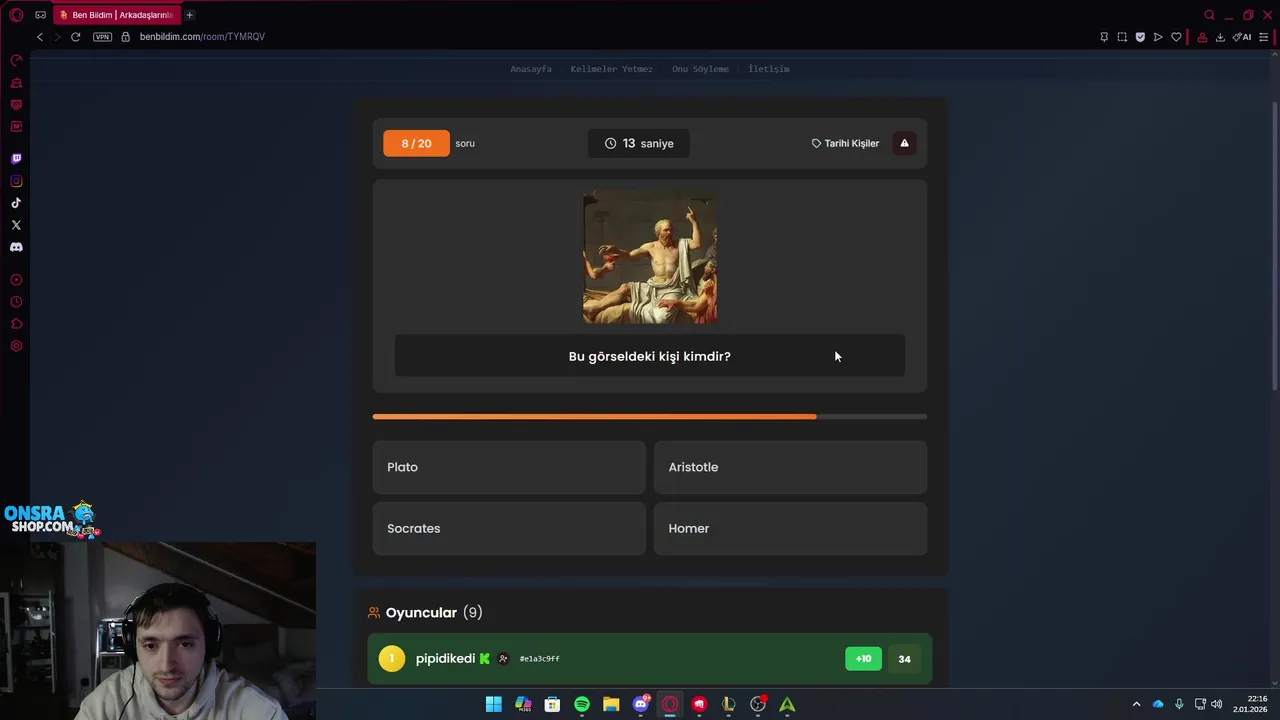Screen dimensions: 1280x720
Task: Expand the system tray hidden icons chevron
Action: point(1136,704)
